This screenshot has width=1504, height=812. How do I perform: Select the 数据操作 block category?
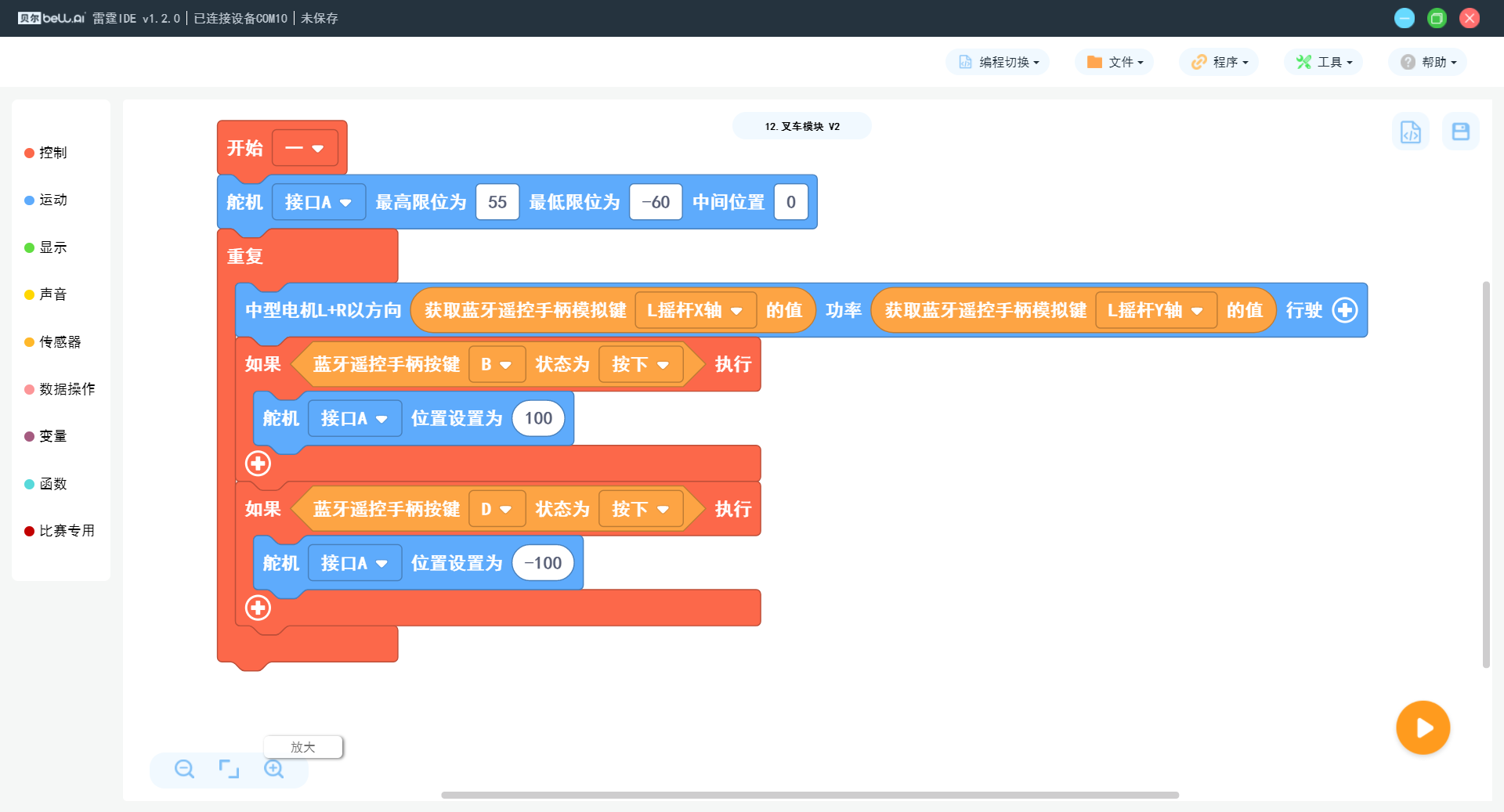pyautogui.click(x=60, y=389)
